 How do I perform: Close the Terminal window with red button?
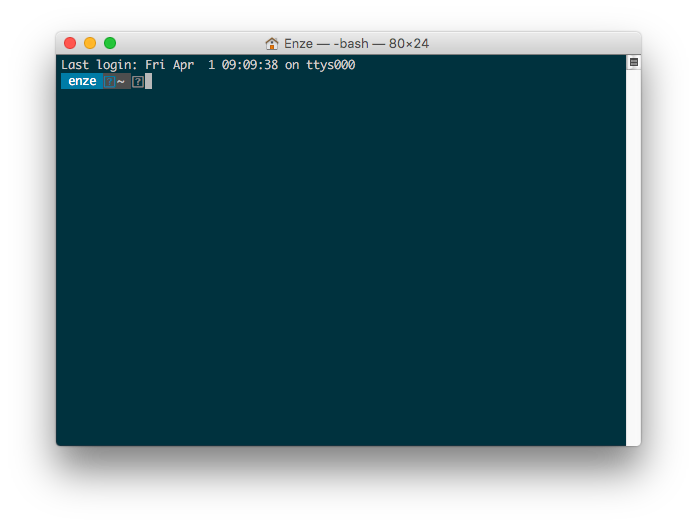pyautogui.click(x=70, y=43)
